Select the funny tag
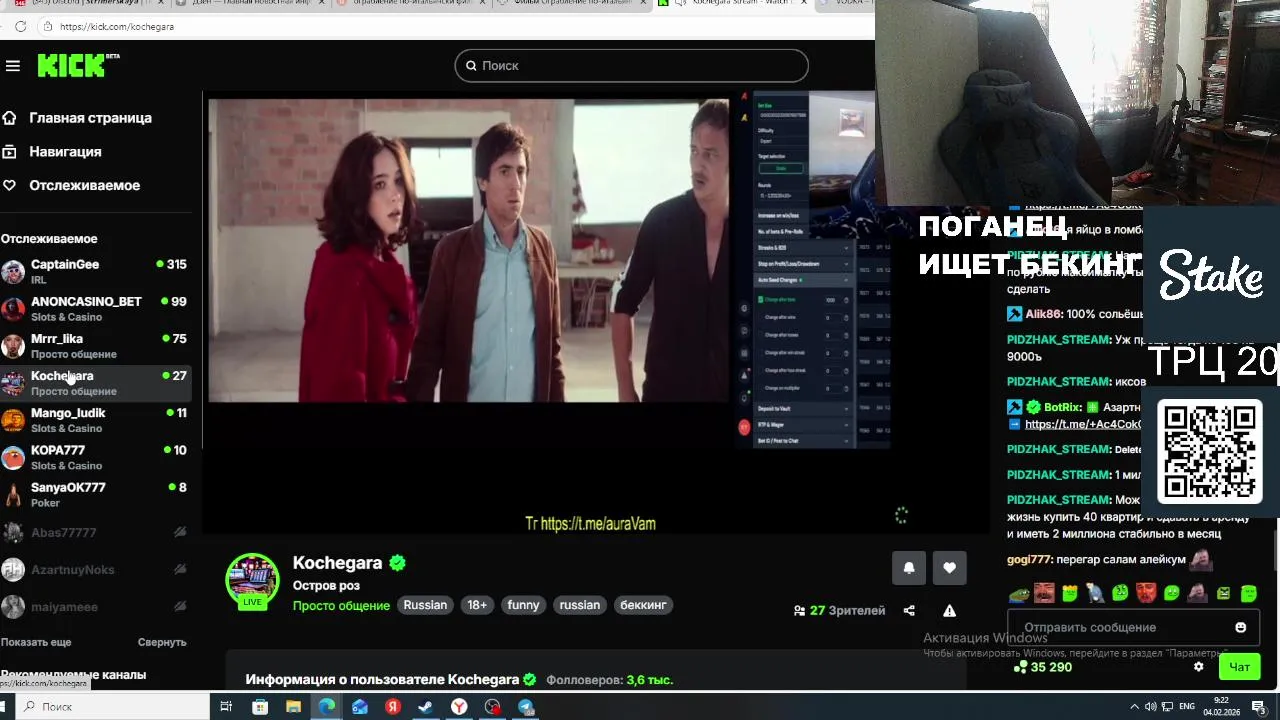Screen dimensions: 1280x720 click(x=523, y=605)
